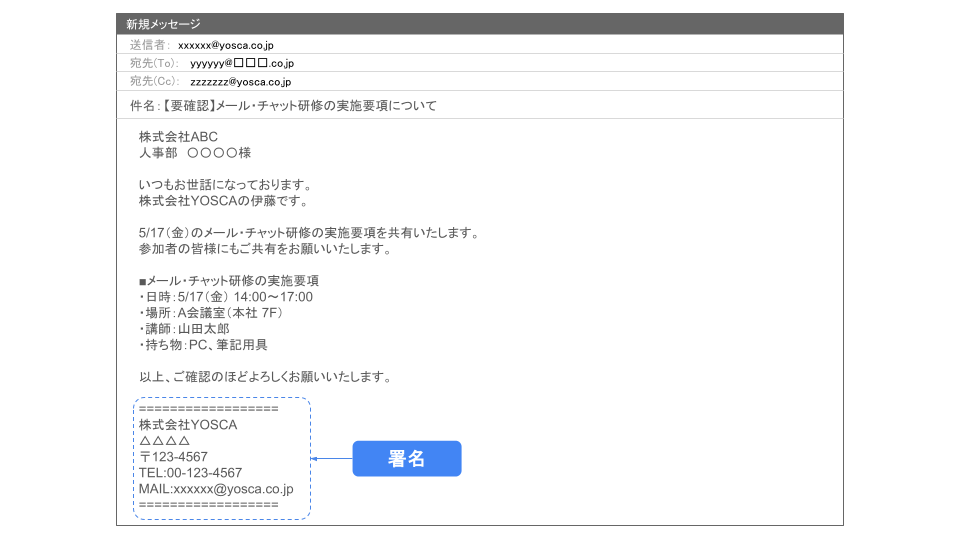Click the ■メール・チャット研修の実施要項 heading
This screenshot has width=960, height=540.
coord(229,281)
